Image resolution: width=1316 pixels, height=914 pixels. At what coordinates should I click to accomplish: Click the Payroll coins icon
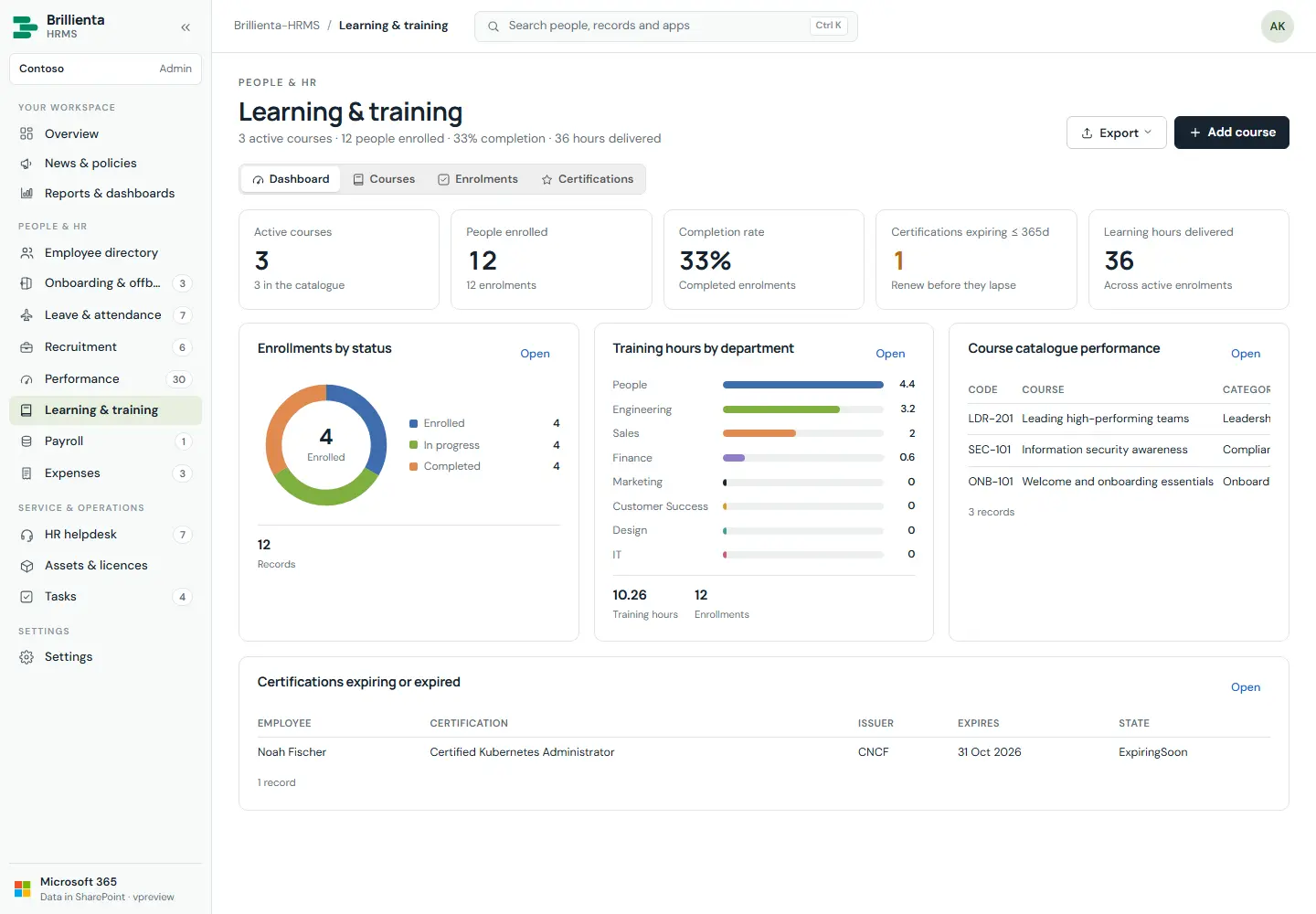coord(27,441)
